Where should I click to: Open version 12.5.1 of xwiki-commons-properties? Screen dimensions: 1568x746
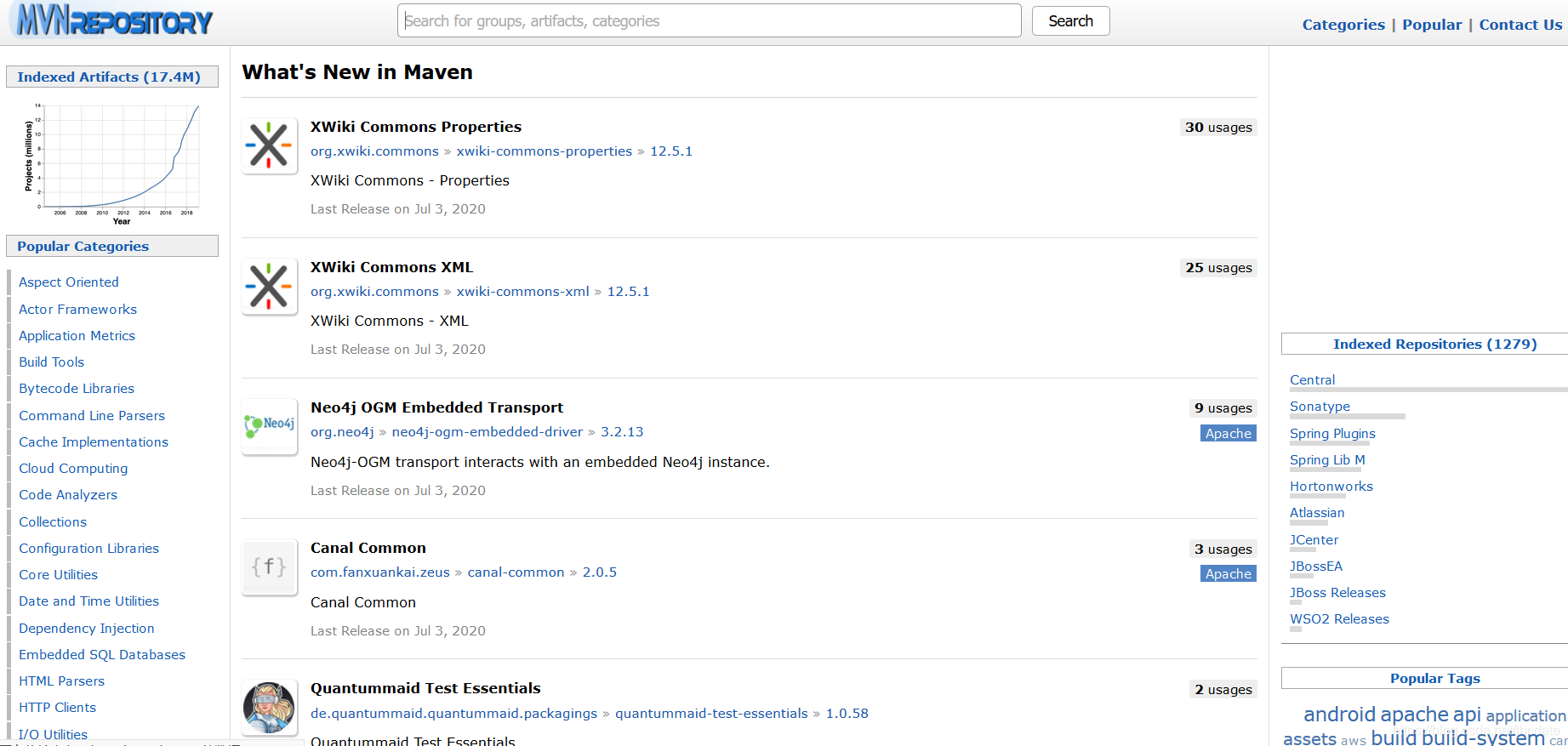click(671, 151)
